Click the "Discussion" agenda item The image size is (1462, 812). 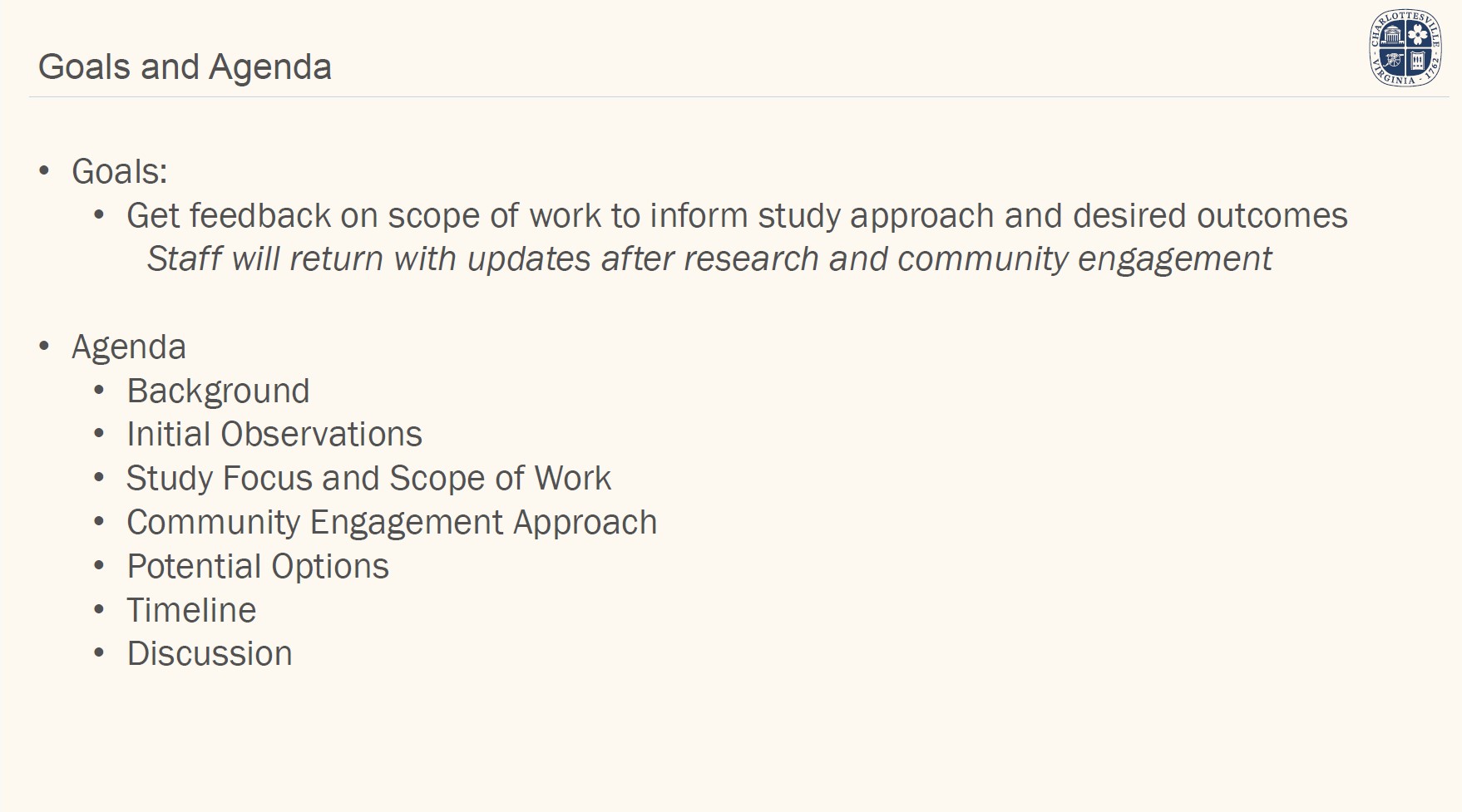(x=210, y=654)
